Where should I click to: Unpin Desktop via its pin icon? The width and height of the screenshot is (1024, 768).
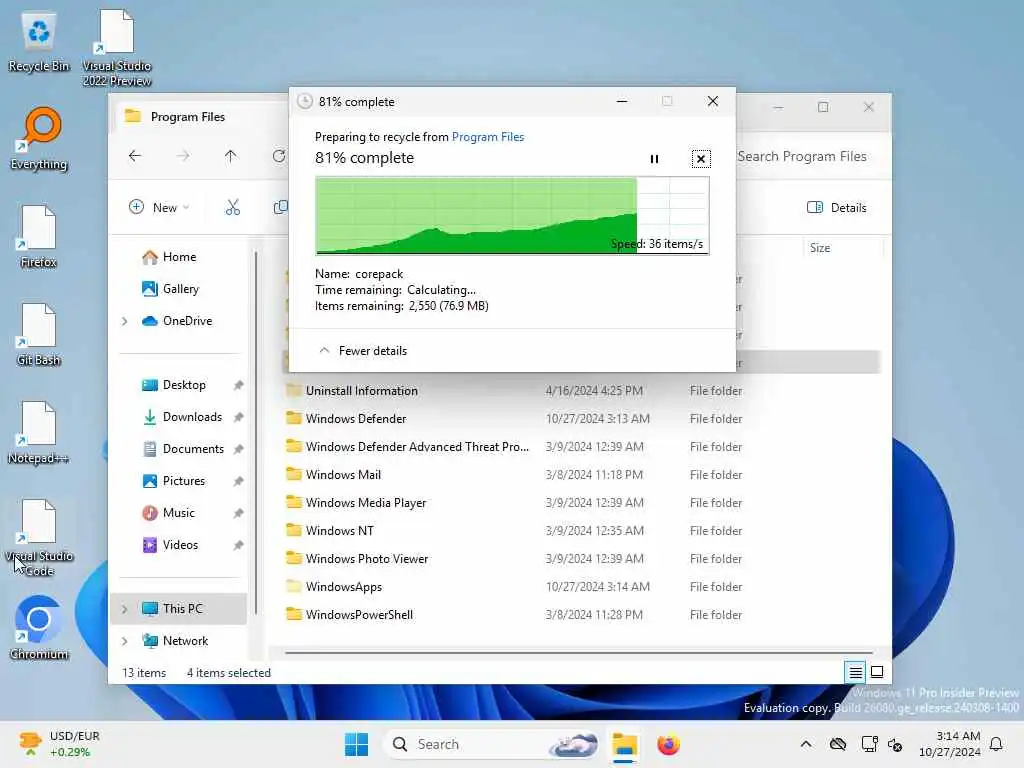[238, 385]
